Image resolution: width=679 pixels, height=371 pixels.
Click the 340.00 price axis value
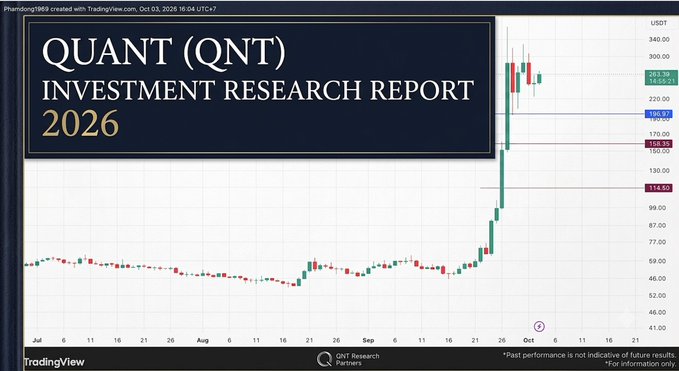pyautogui.click(x=659, y=40)
